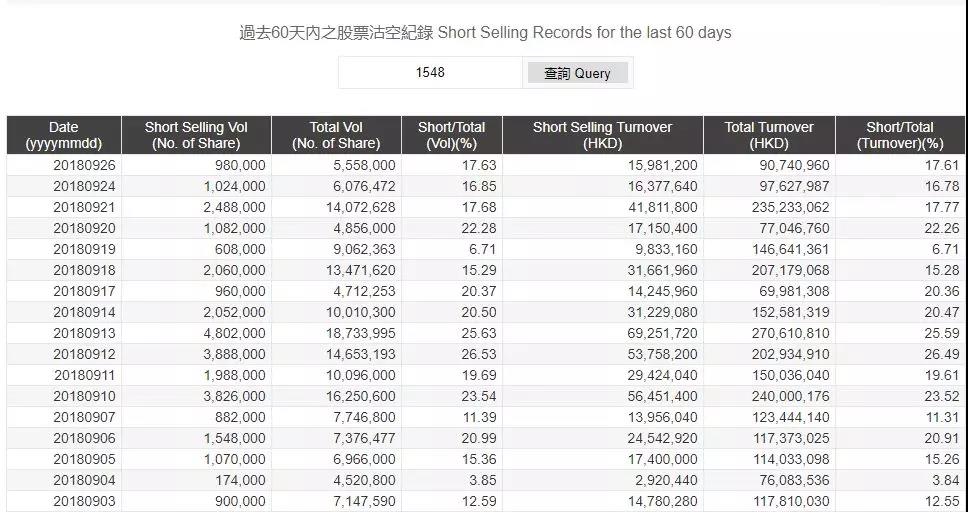Click the Total Vol column header
Image resolution: width=968 pixels, height=512 pixels.
[x=336, y=135]
